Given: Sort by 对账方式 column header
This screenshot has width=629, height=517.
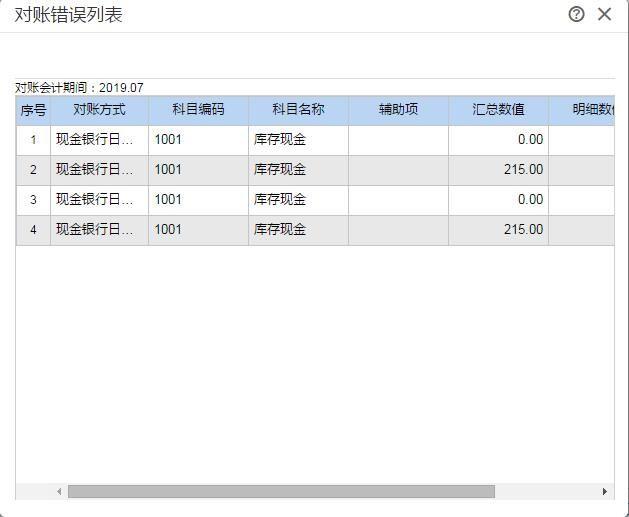Looking at the screenshot, I should click(99, 110).
